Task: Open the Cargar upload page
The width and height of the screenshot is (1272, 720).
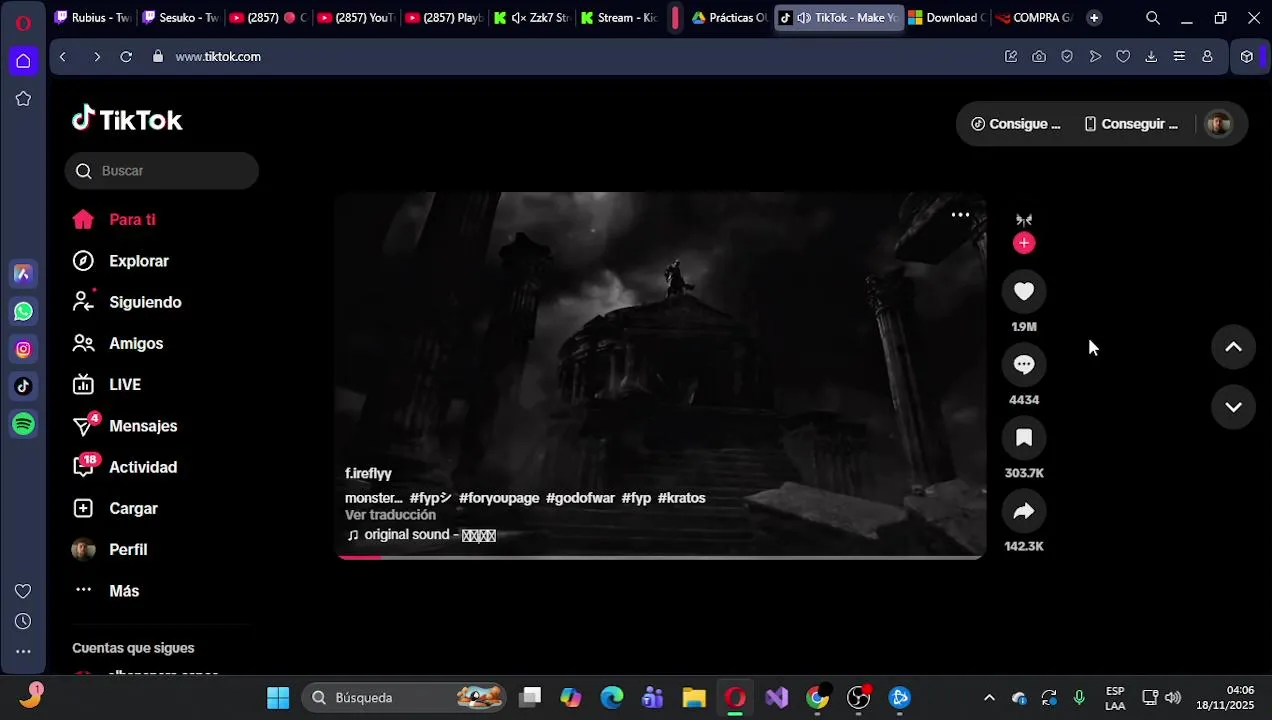Action: tap(133, 508)
